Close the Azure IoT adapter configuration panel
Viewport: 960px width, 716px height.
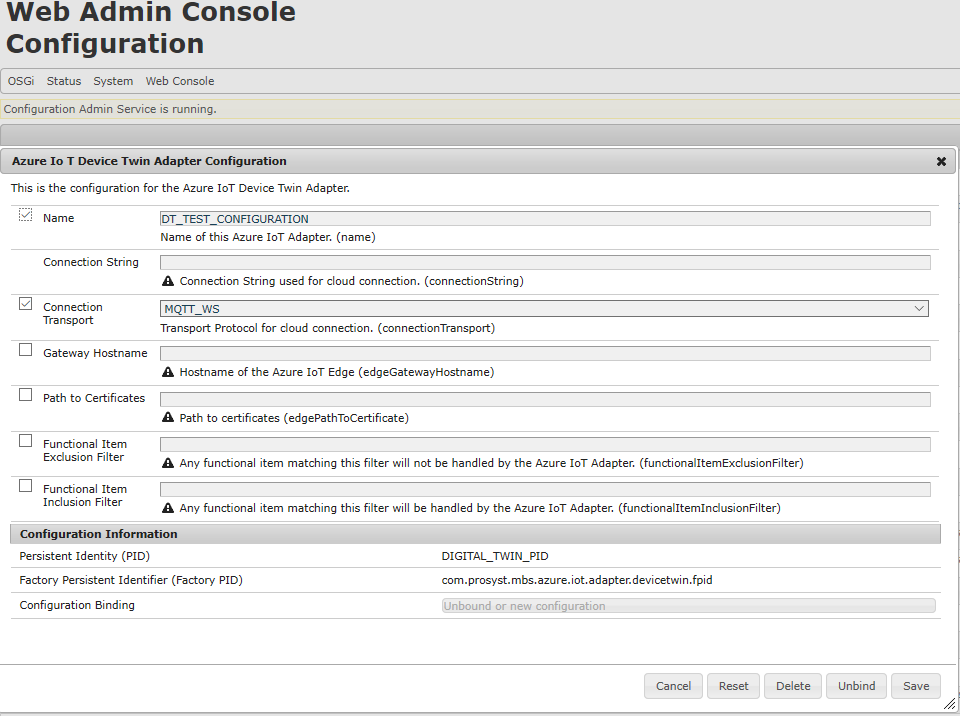click(x=941, y=160)
